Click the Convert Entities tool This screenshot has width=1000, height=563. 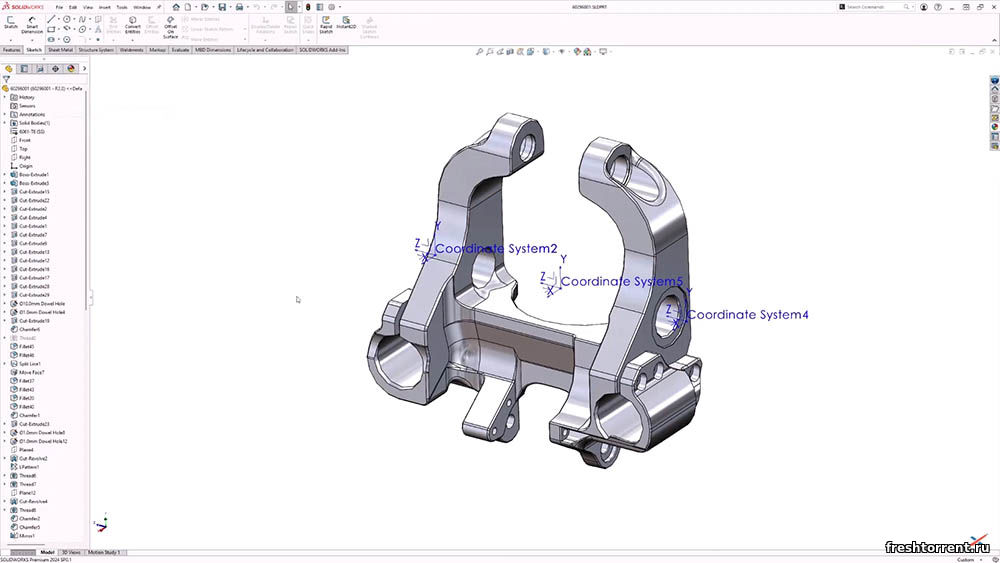click(x=132, y=25)
